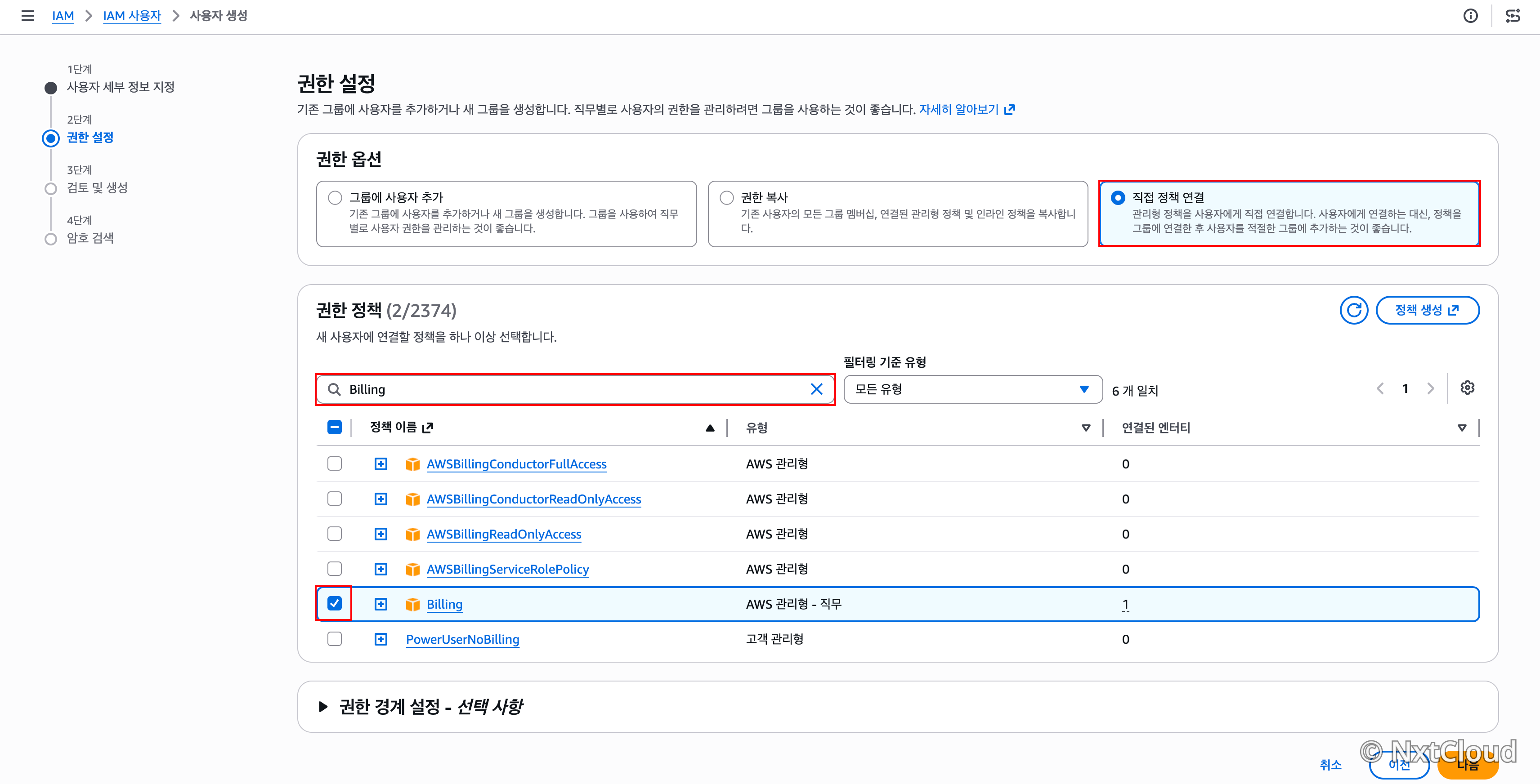Click page number 1 in pagination
Image resolution: width=1540 pixels, height=784 pixels.
tap(1406, 389)
